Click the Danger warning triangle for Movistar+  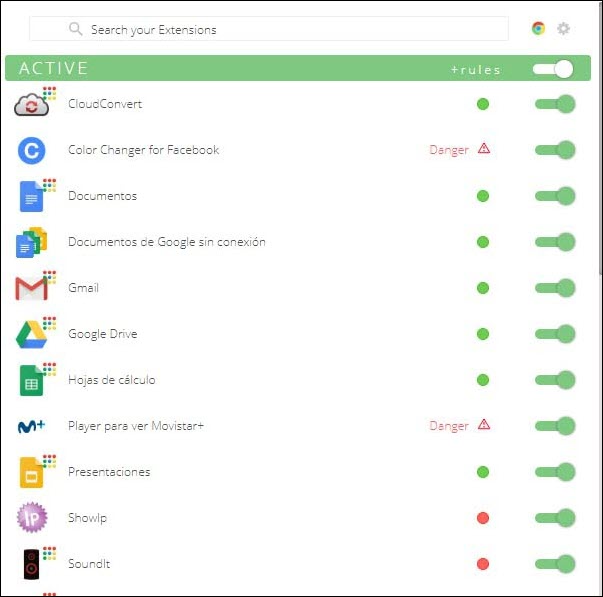pos(484,425)
